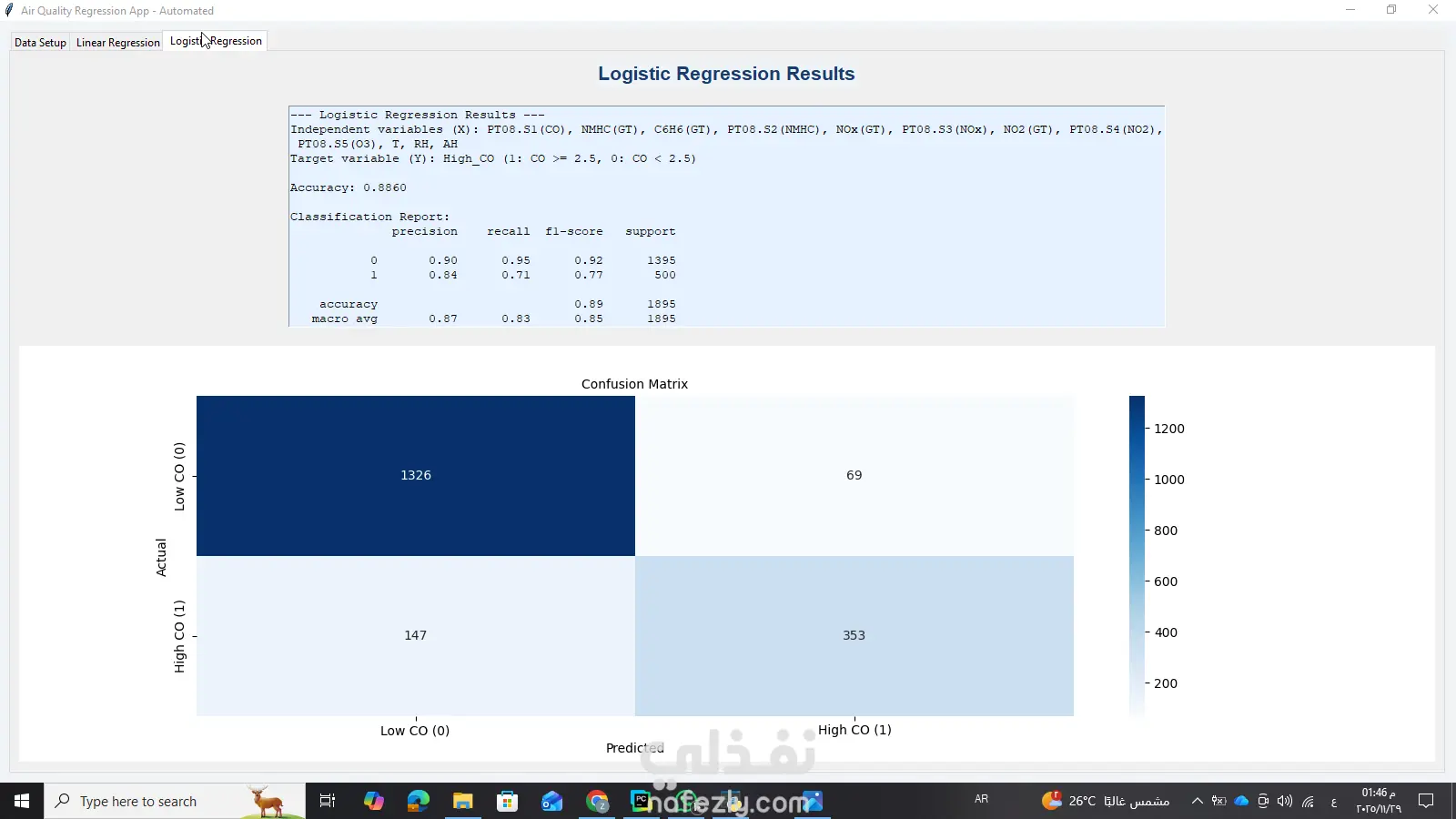Open the Windows Start menu
1456x819 pixels.
pyautogui.click(x=22, y=801)
